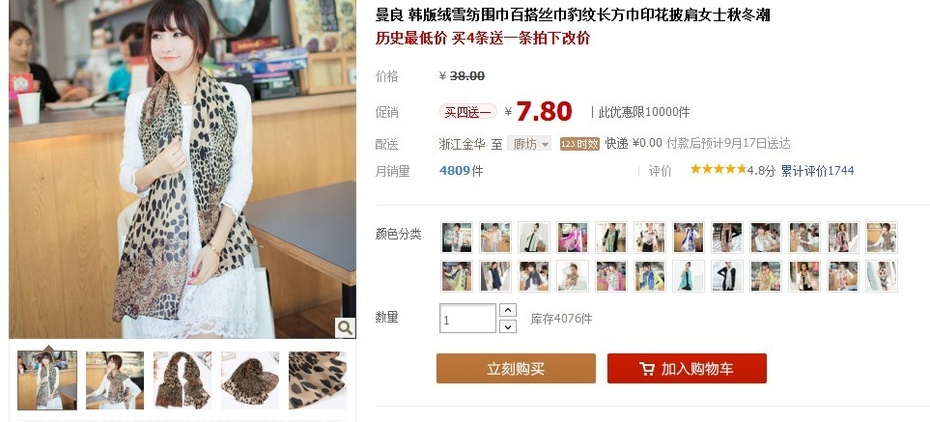Click the 立刻购买 buy now button
930x422 pixels.
pos(516,369)
